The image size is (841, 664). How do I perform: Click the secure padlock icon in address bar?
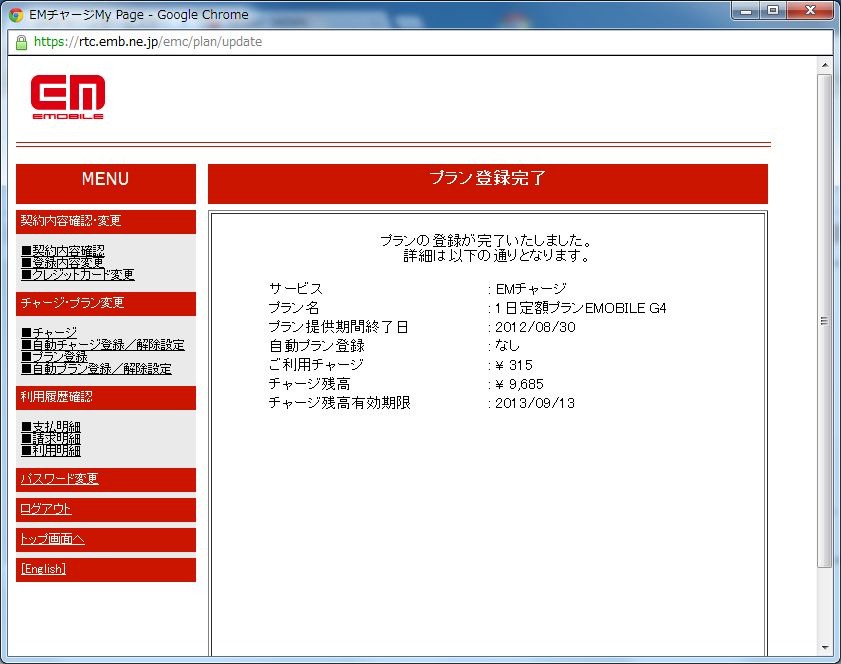tap(21, 42)
